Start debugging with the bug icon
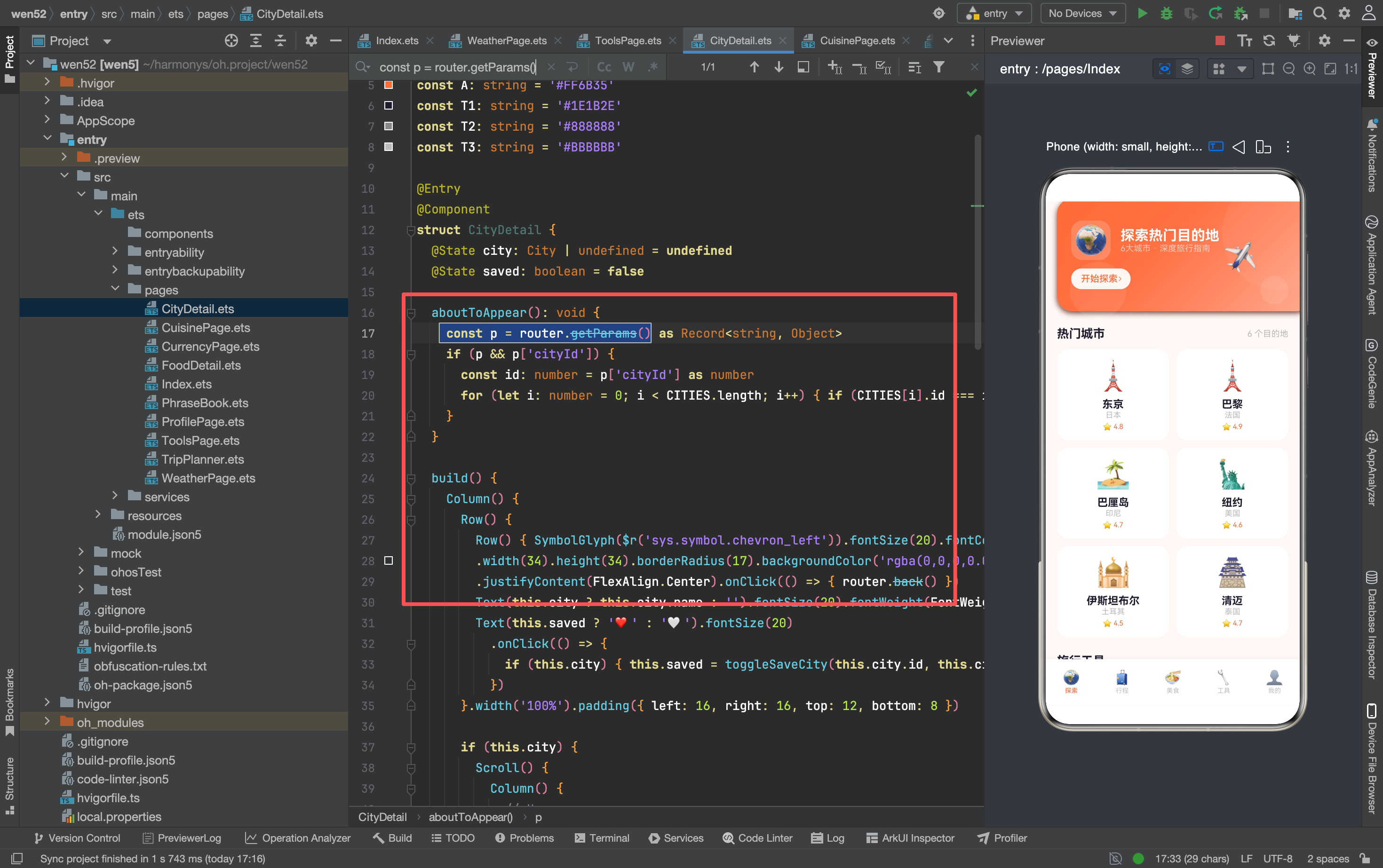This screenshot has width=1383, height=868. point(1167,13)
